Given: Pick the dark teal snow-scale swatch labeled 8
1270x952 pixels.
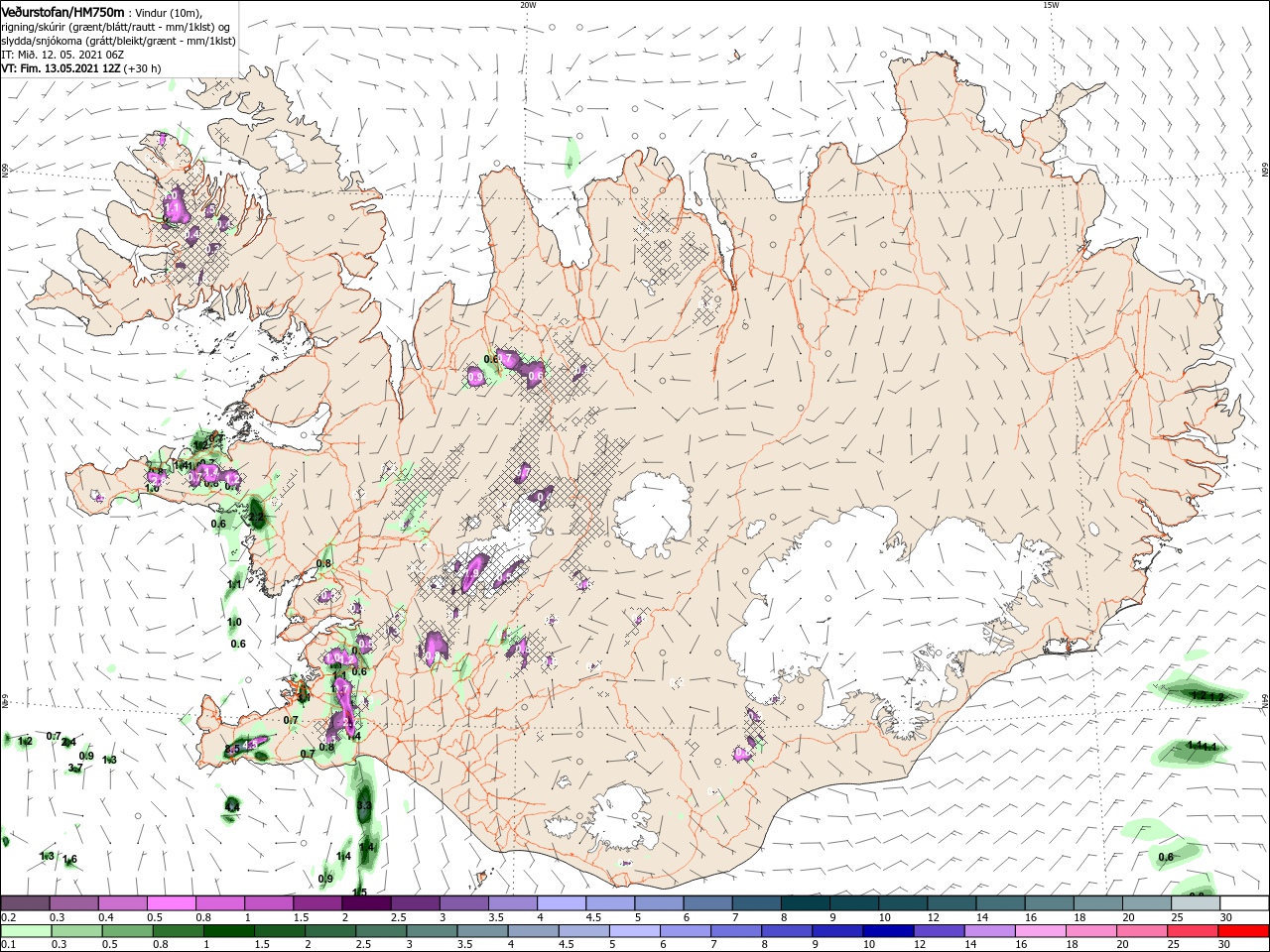Looking at the screenshot, I should (805, 902).
